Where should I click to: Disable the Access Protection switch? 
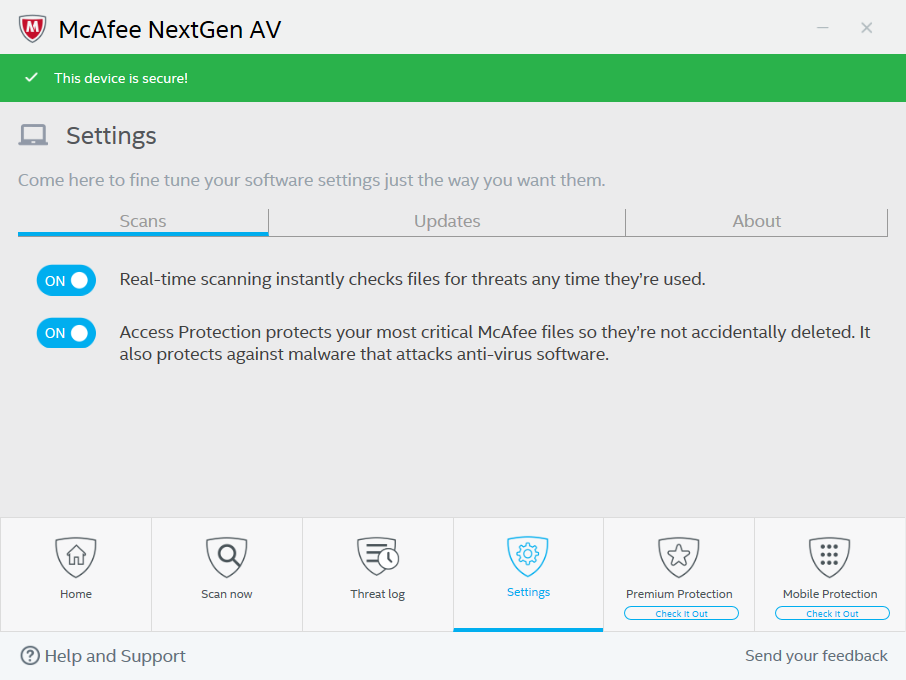(66, 333)
